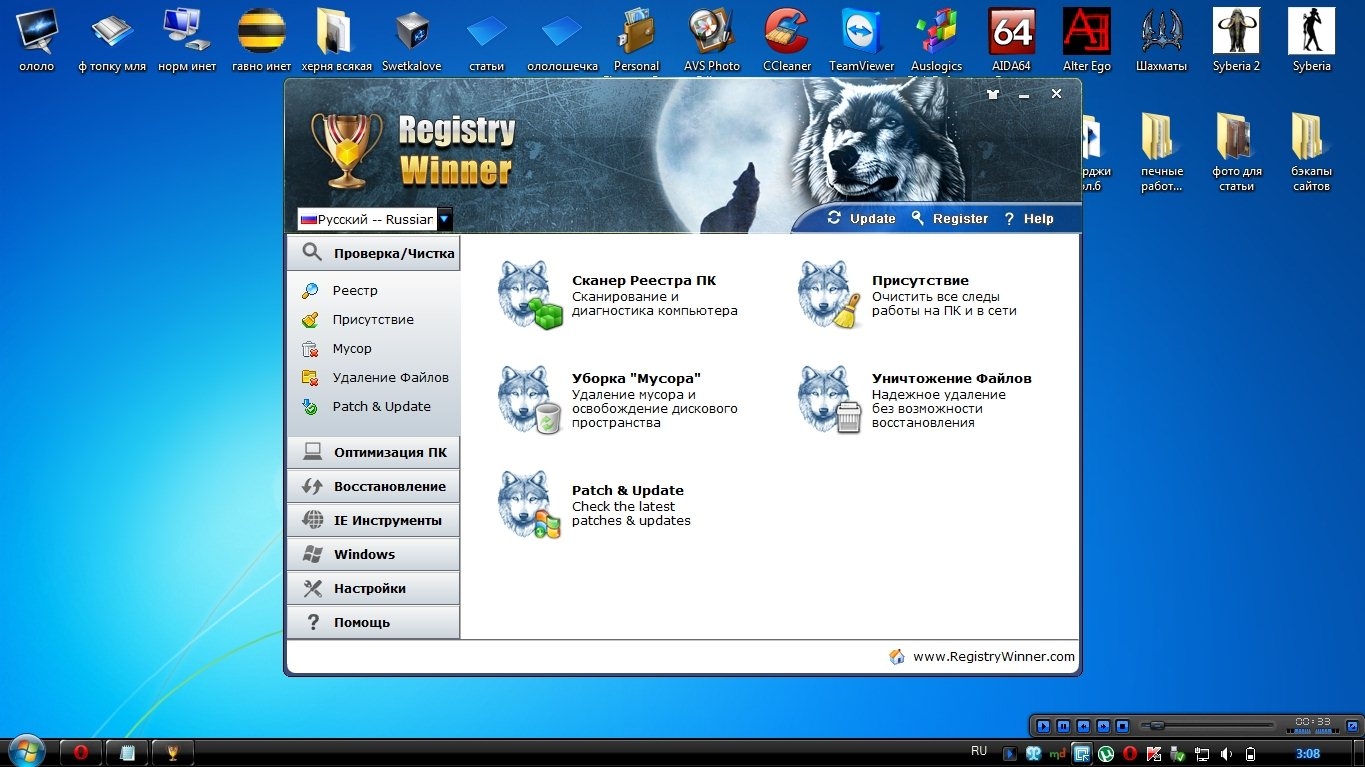Click the Update button in header
Viewport: 1365px width, 767px height.
tap(862, 218)
